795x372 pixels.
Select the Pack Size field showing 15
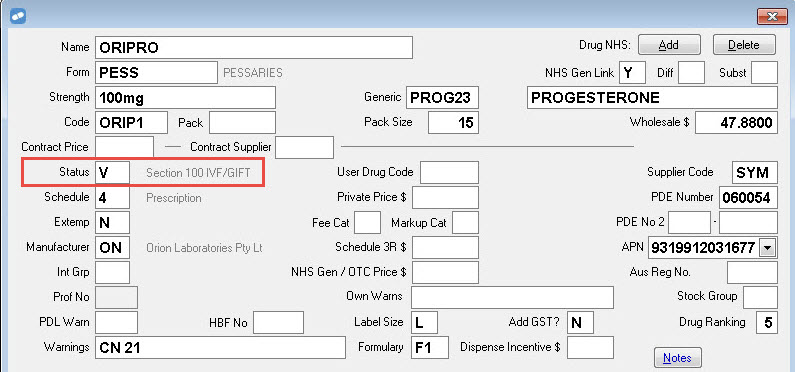point(453,123)
